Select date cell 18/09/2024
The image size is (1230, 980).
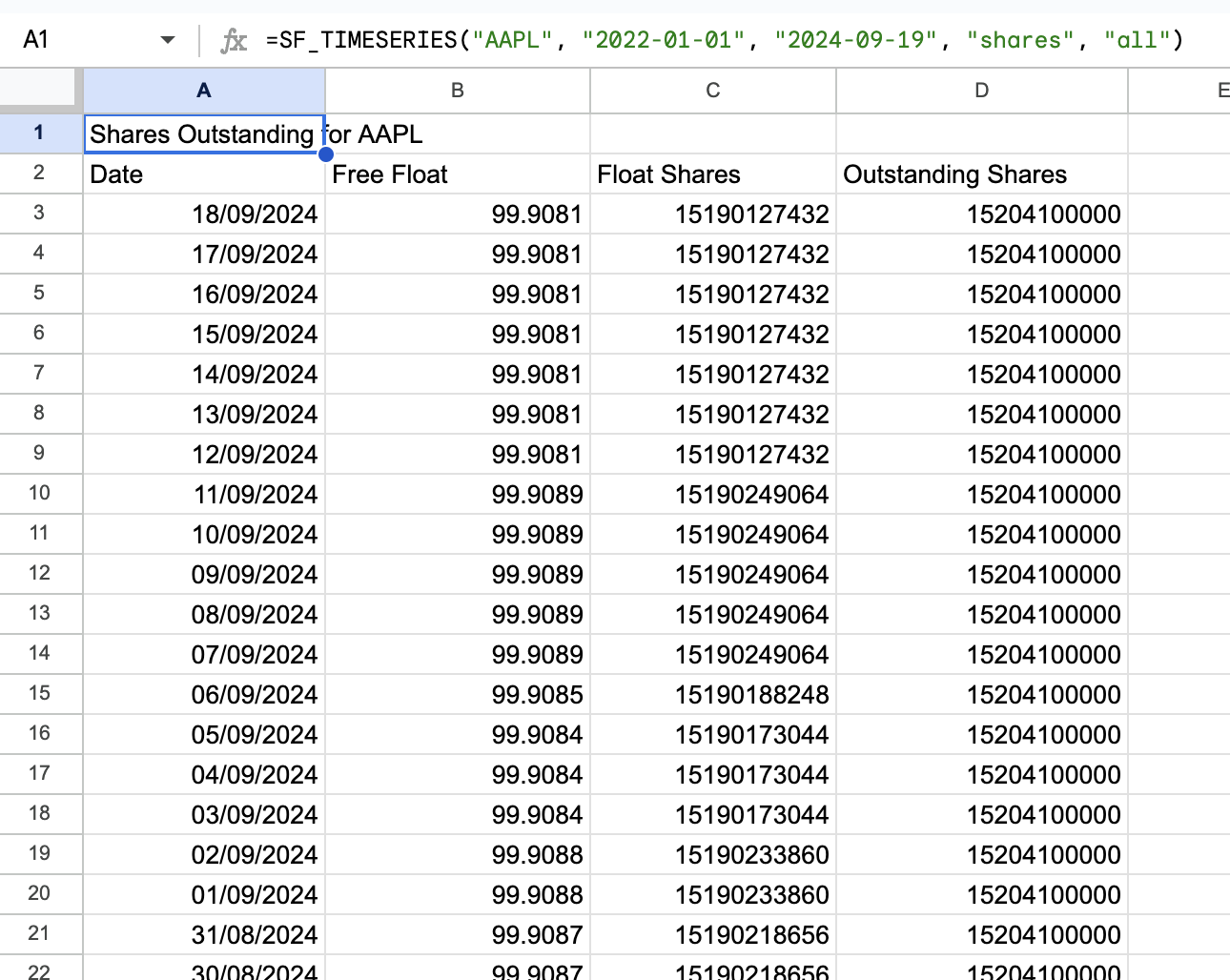(x=204, y=214)
